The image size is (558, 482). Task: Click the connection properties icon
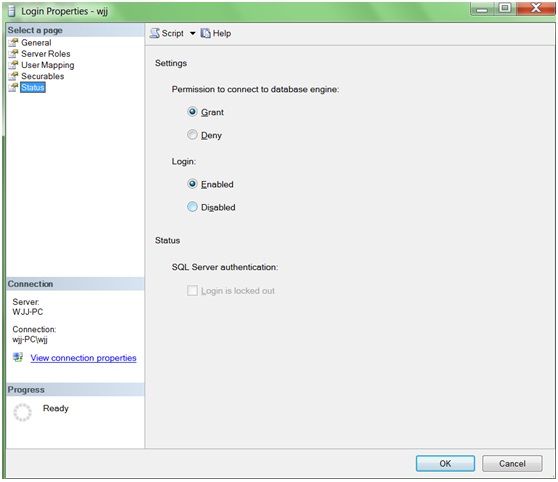tap(18, 357)
